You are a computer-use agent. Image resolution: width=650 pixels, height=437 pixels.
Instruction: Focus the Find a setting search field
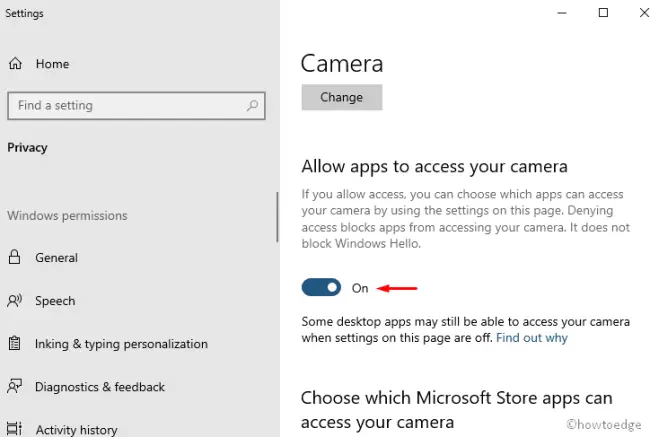coord(125,105)
